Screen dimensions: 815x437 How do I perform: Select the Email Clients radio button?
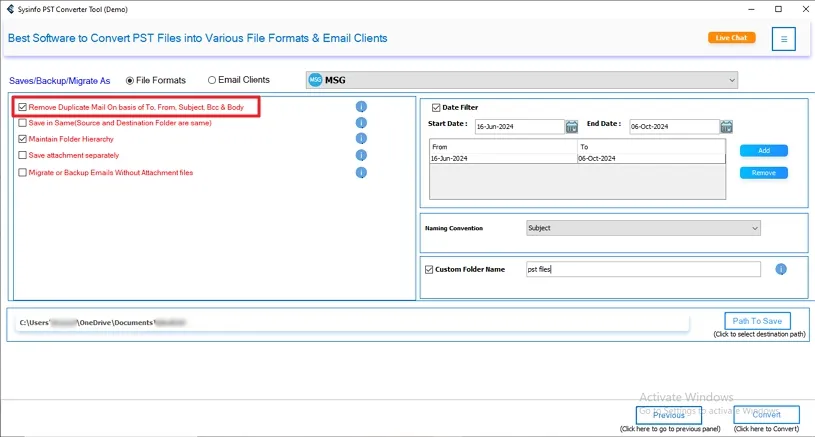(212, 80)
